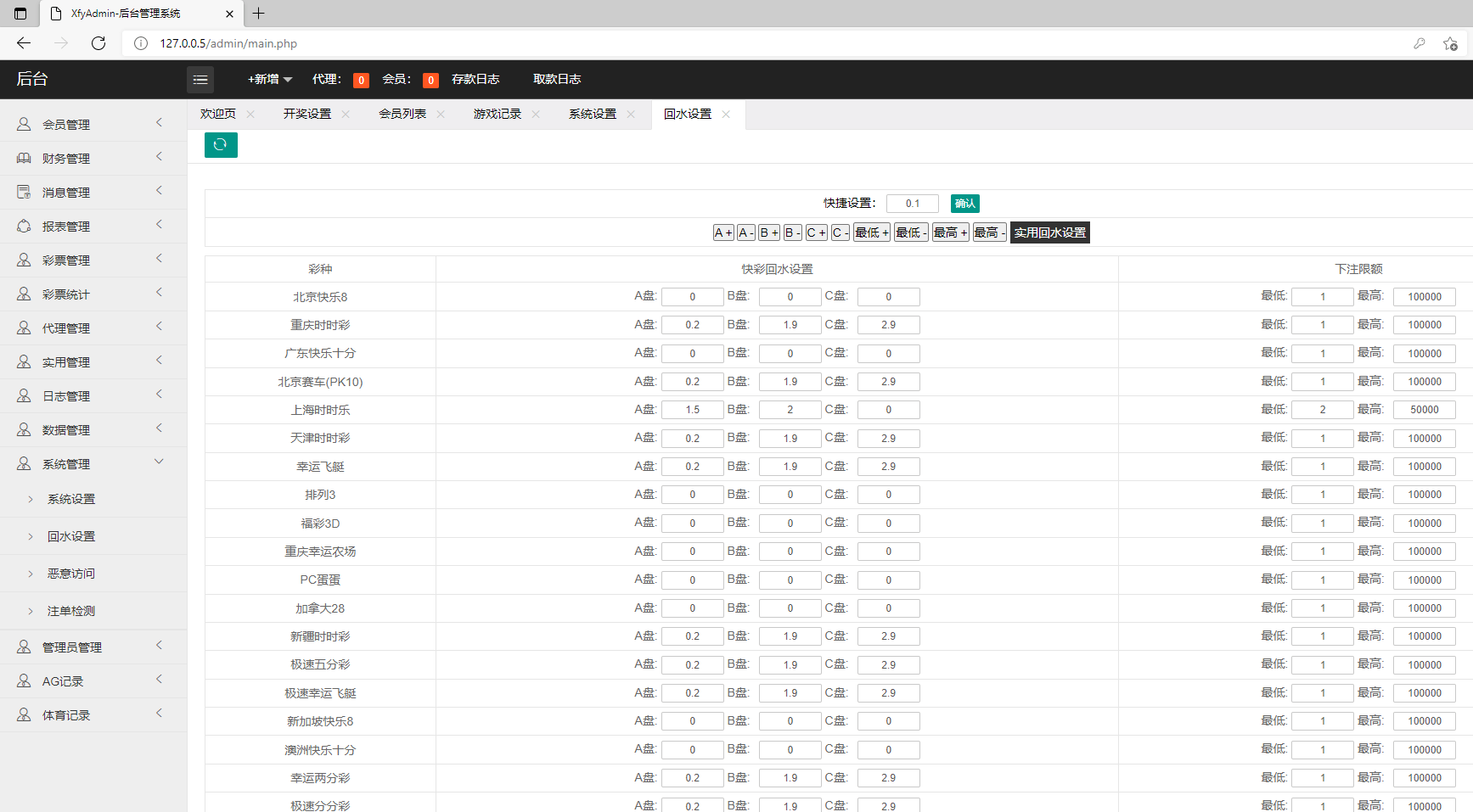This screenshot has height=812, width=1473.
Task: Click the 快捷设置 value input field
Action: pyautogui.click(x=913, y=204)
